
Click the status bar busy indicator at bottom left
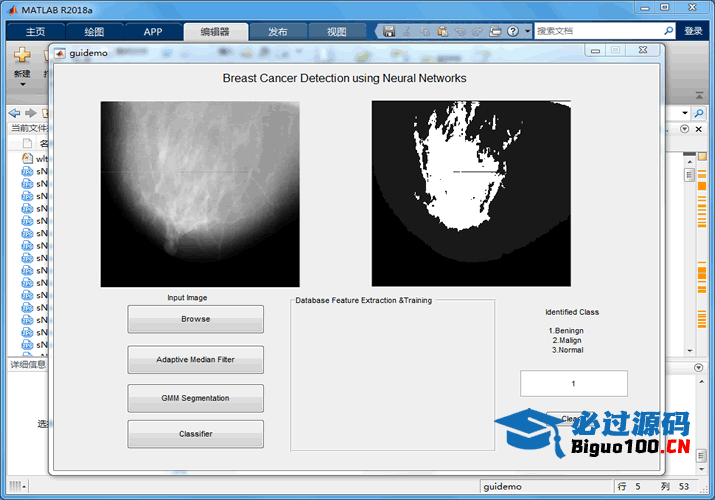[17, 486]
